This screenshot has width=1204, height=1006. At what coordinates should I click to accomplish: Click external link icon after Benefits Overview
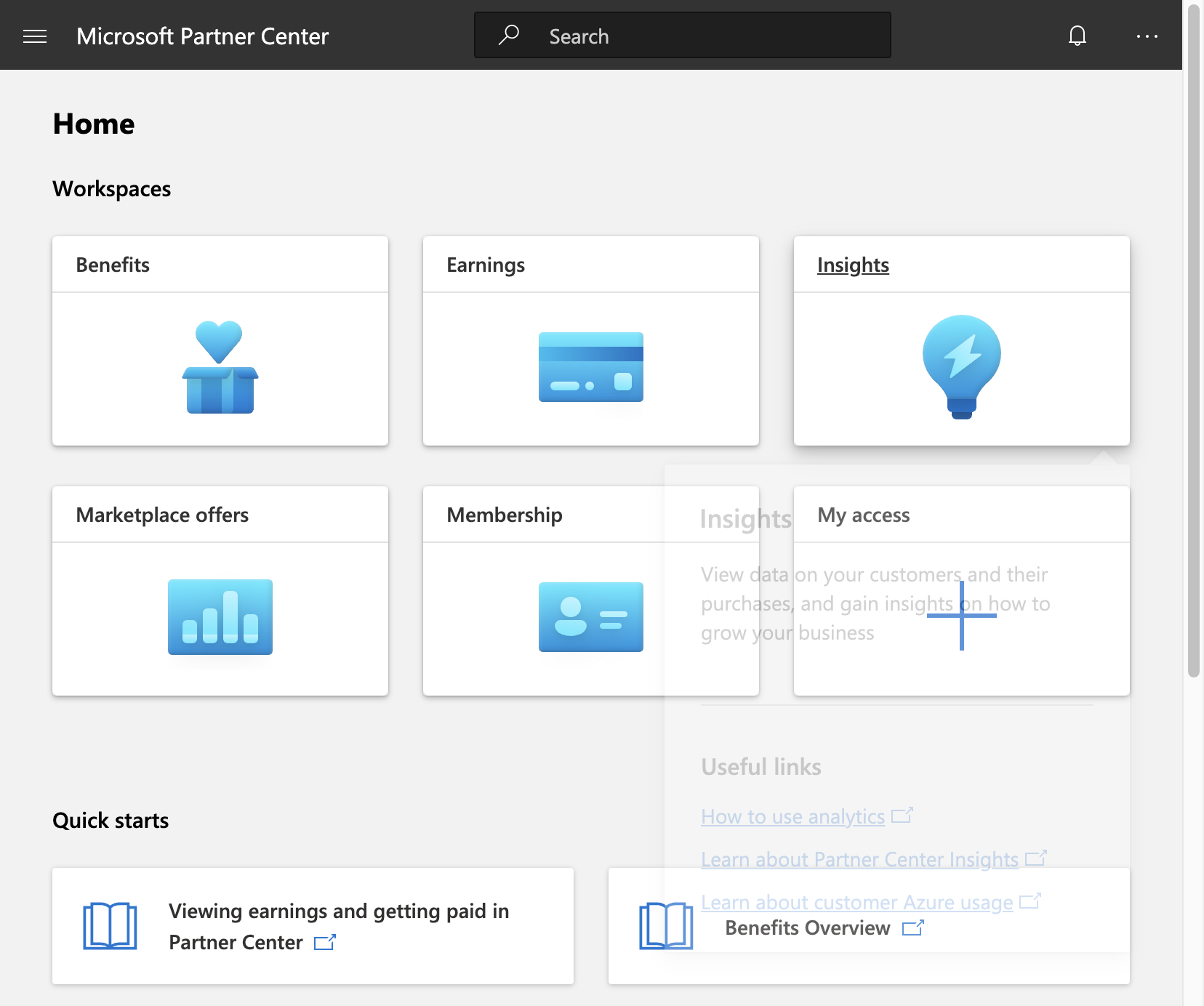[913, 928]
